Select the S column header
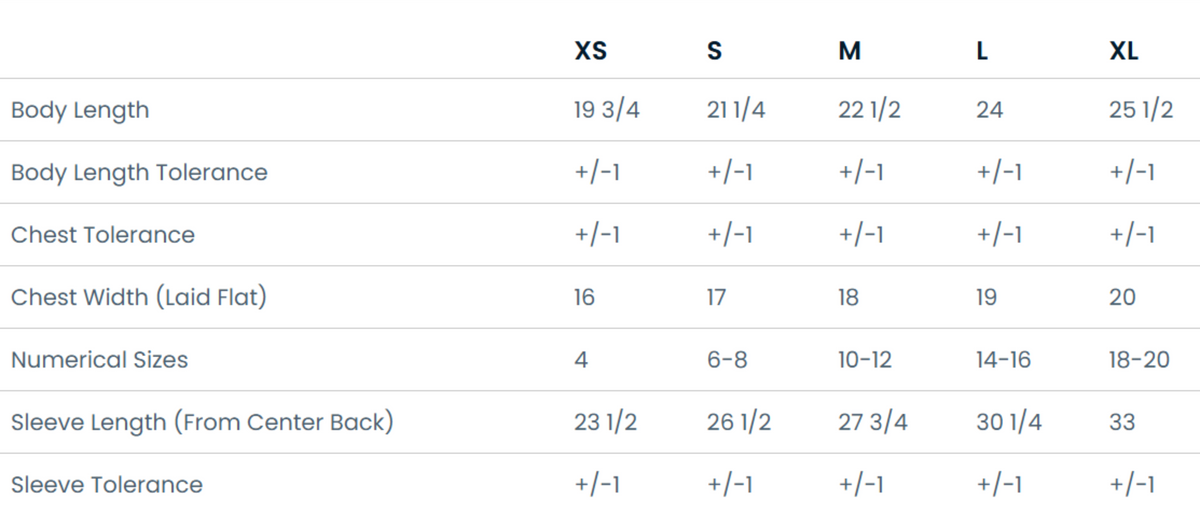 (x=714, y=51)
